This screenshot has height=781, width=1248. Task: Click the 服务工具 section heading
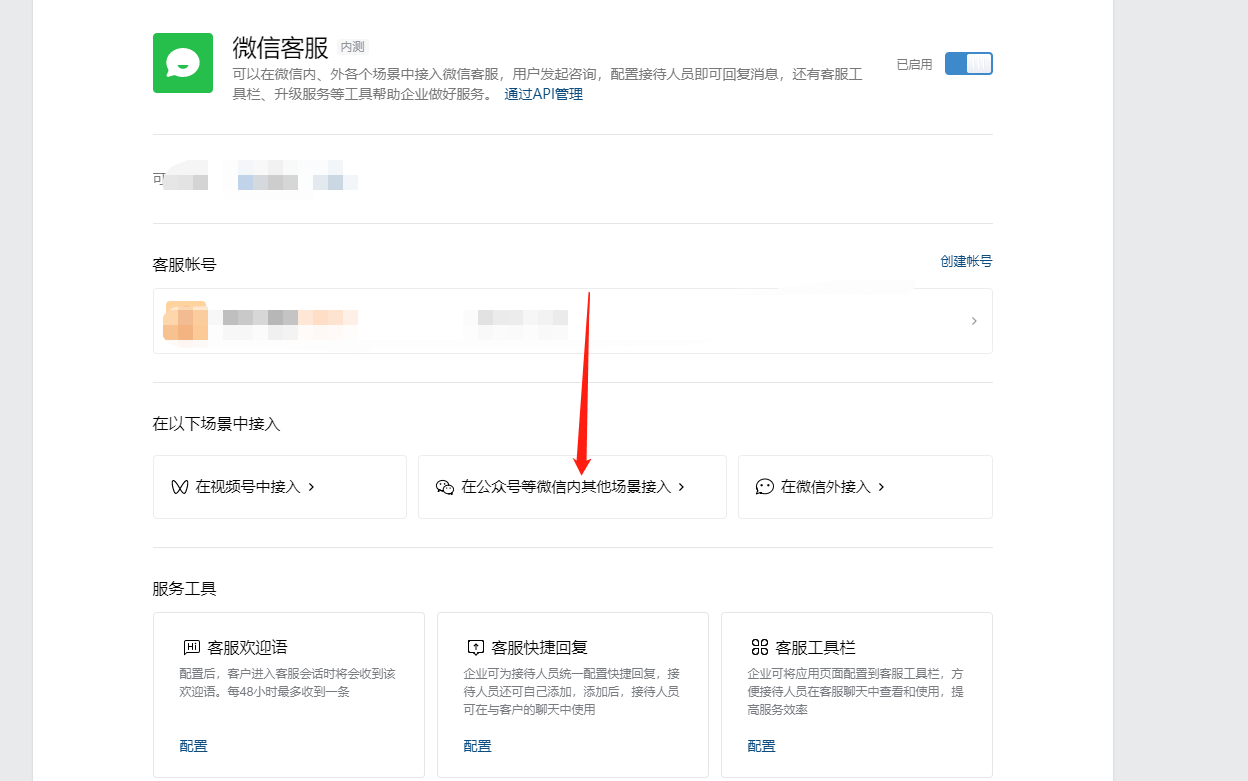[x=185, y=589]
